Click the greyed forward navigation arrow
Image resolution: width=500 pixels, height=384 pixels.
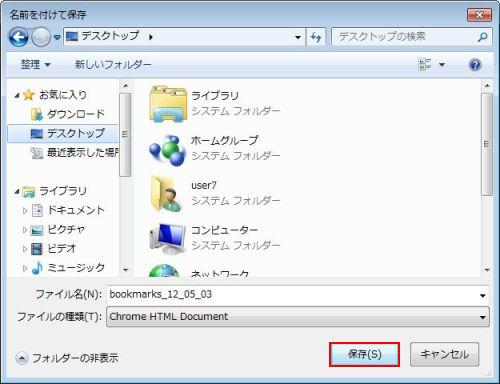(x=41, y=37)
